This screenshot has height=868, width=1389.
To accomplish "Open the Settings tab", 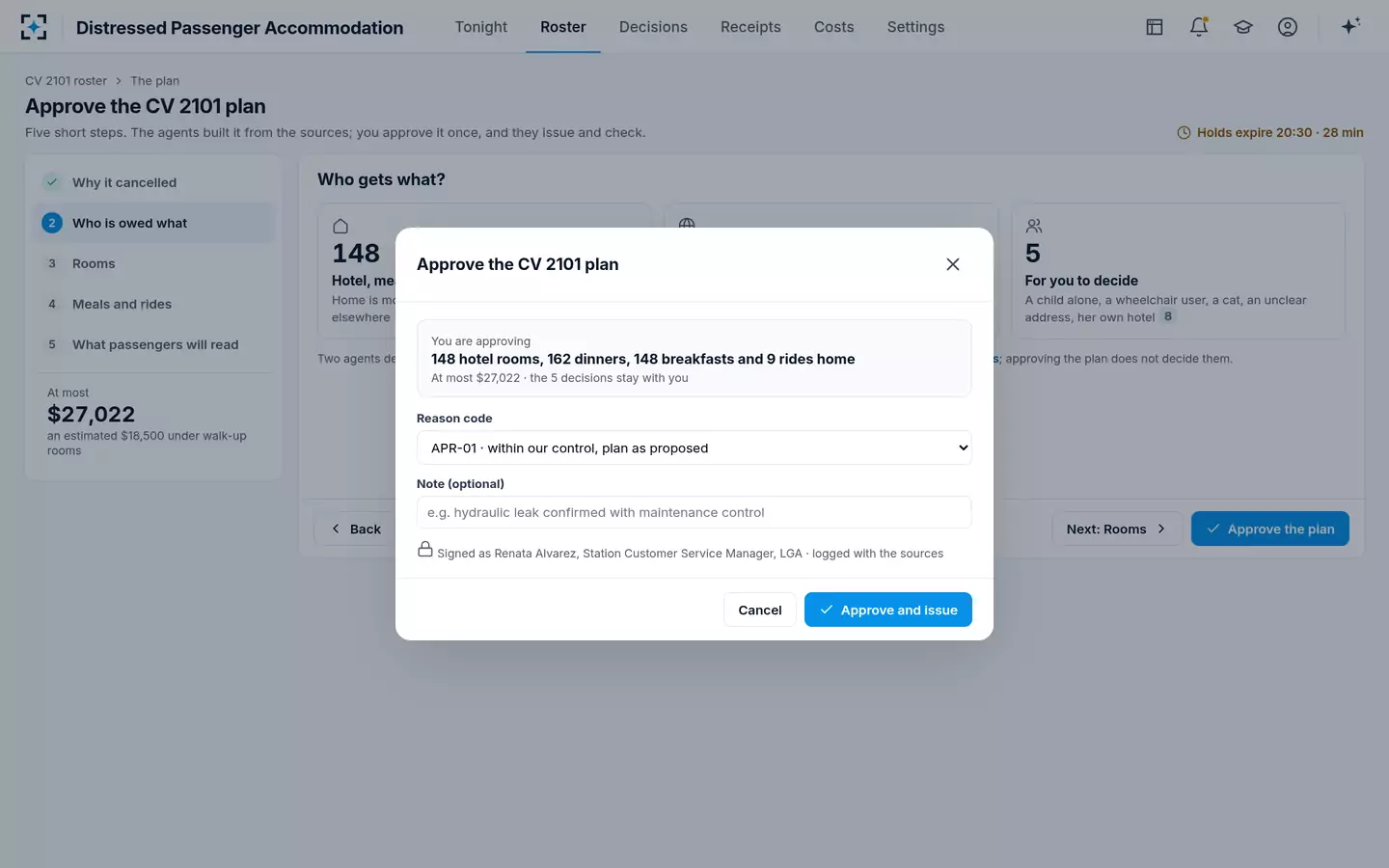I will click(x=916, y=27).
